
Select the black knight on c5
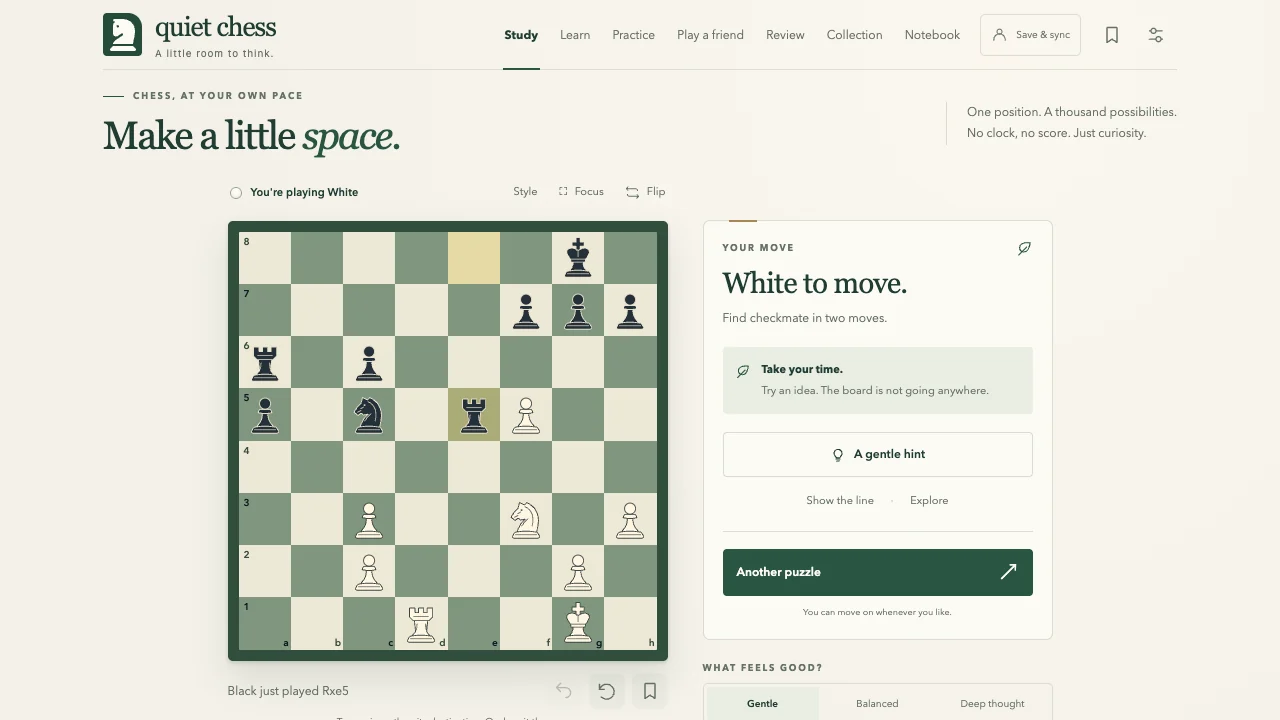369,414
